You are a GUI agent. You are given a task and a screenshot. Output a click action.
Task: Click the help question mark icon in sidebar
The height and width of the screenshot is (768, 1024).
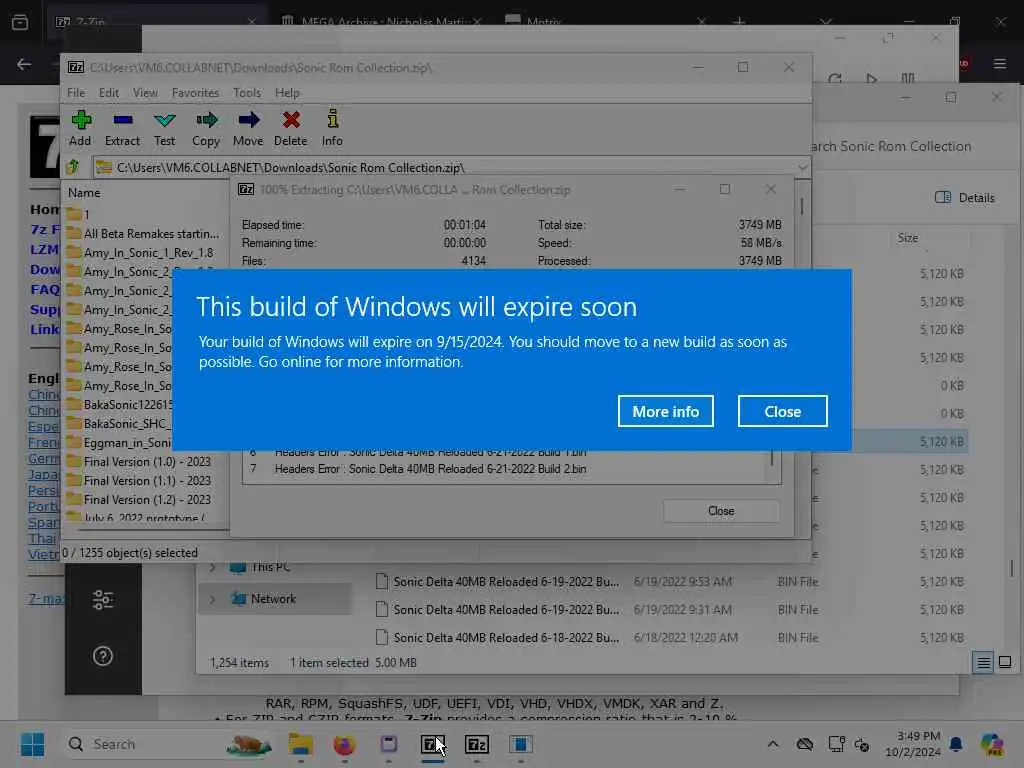pyautogui.click(x=103, y=656)
